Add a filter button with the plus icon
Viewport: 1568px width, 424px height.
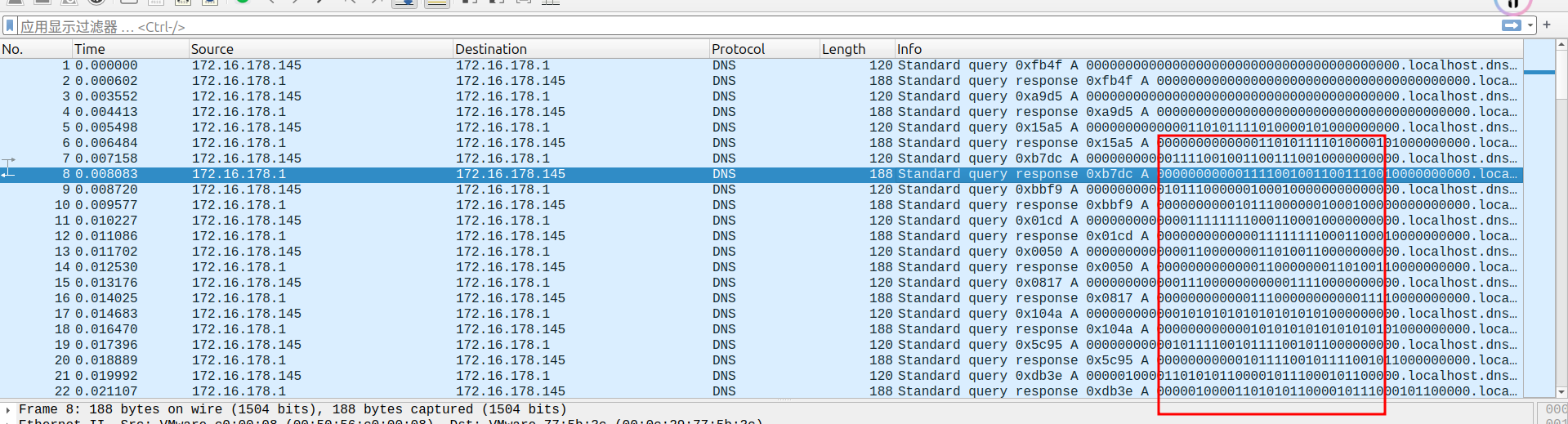pos(1547,25)
